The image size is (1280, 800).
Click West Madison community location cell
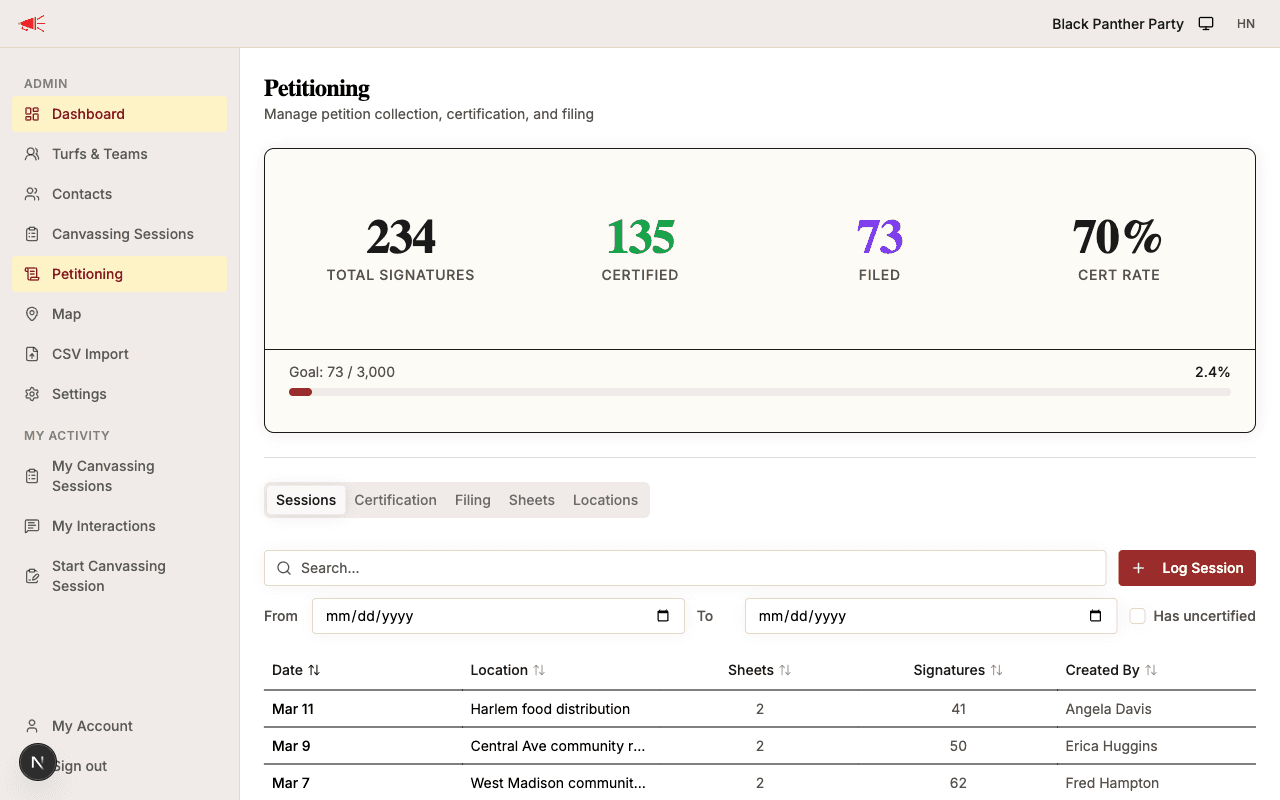(558, 783)
